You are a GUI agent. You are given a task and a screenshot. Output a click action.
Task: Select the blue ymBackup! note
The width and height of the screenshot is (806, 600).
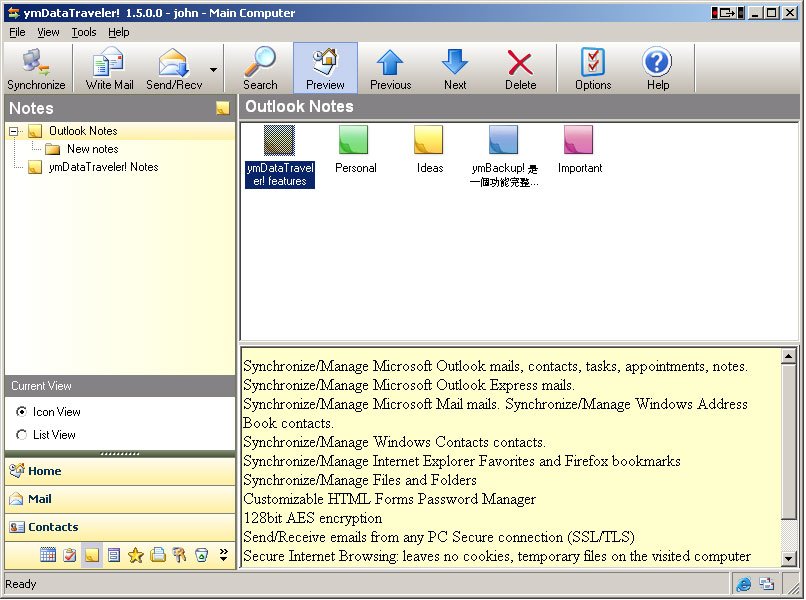click(504, 156)
